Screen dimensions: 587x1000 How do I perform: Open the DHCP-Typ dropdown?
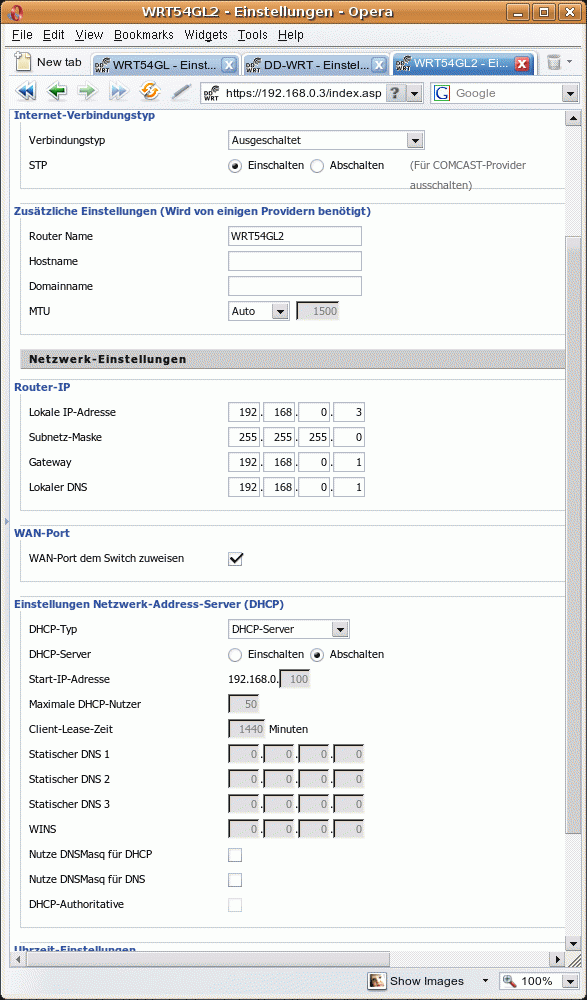(x=289, y=629)
